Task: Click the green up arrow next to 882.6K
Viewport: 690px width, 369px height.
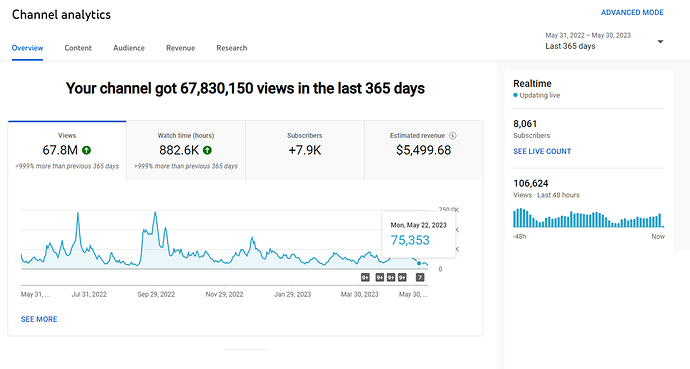Action: tap(207, 150)
